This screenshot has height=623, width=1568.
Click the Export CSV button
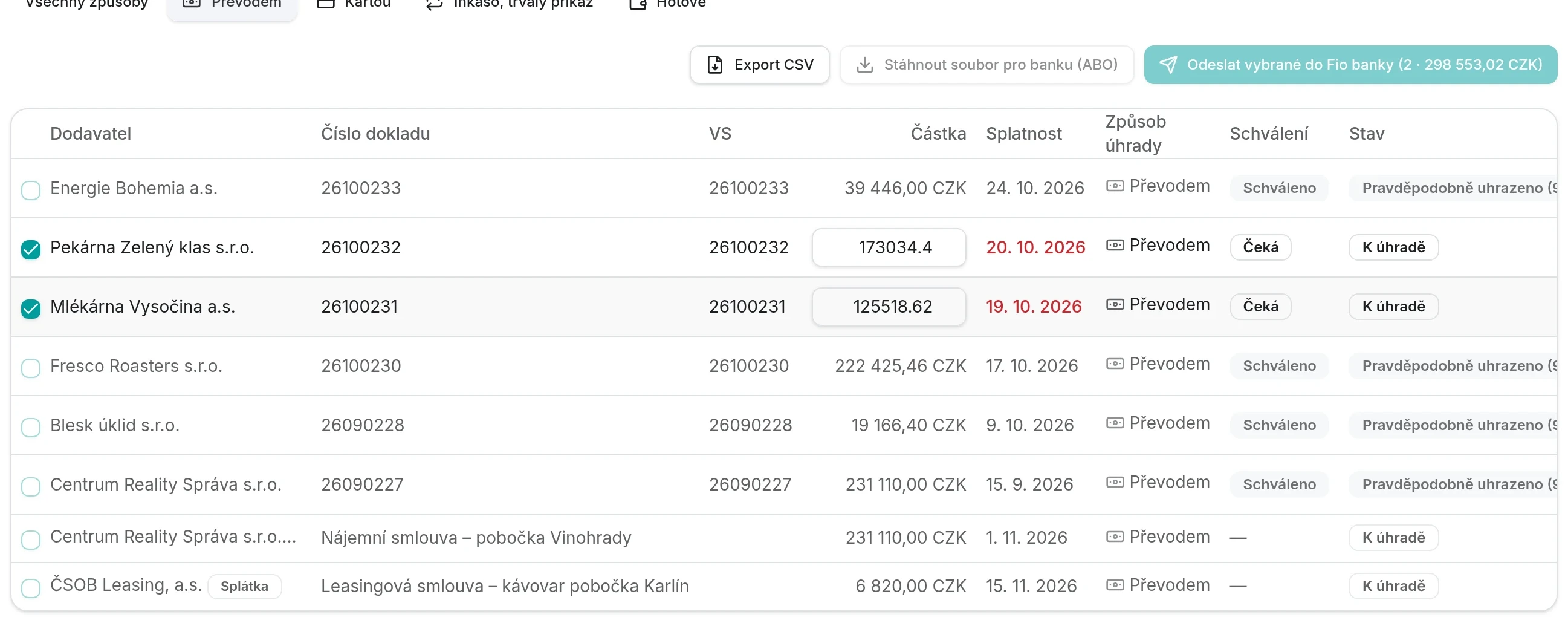(759, 65)
